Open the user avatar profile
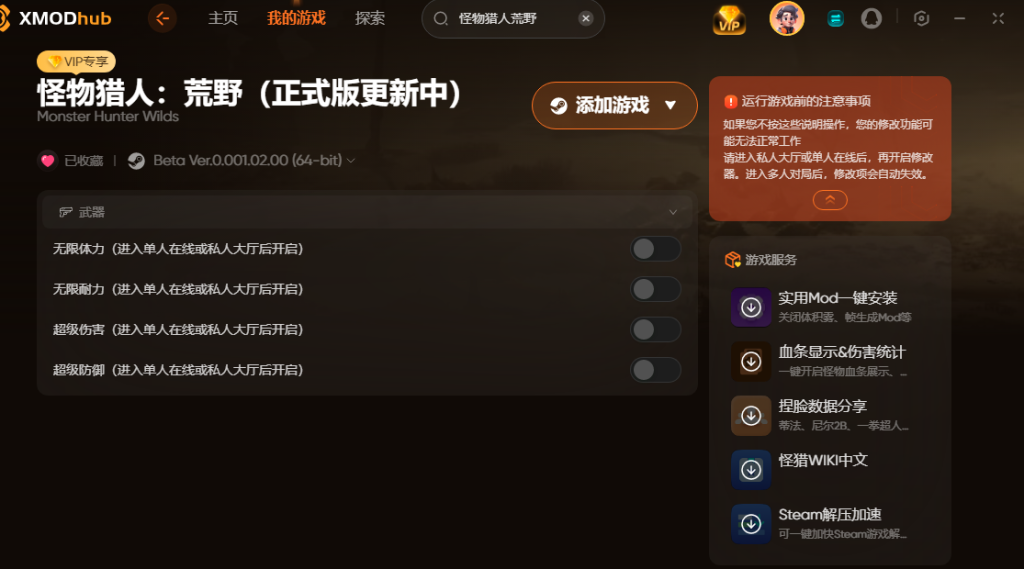1024x569 pixels. pyautogui.click(x=786, y=18)
